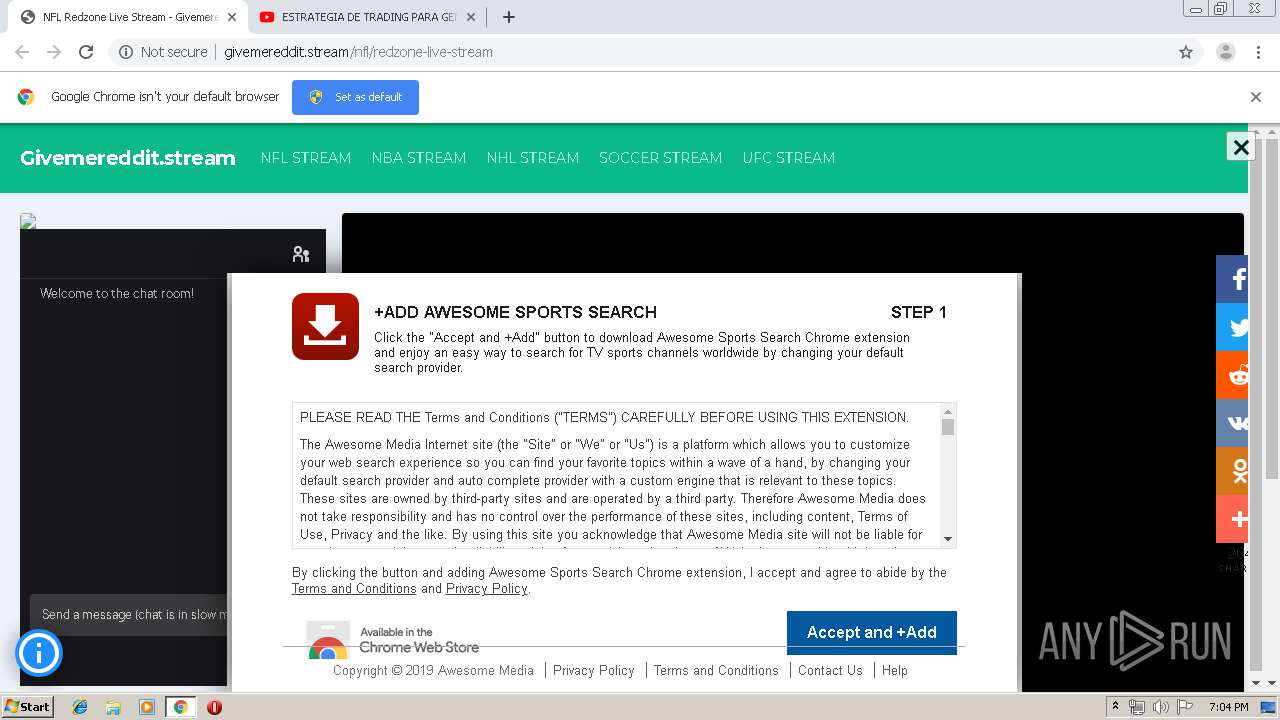Screen dimensions: 1280x720
Task: Open more share options plus icon
Action: [x=1232, y=519]
